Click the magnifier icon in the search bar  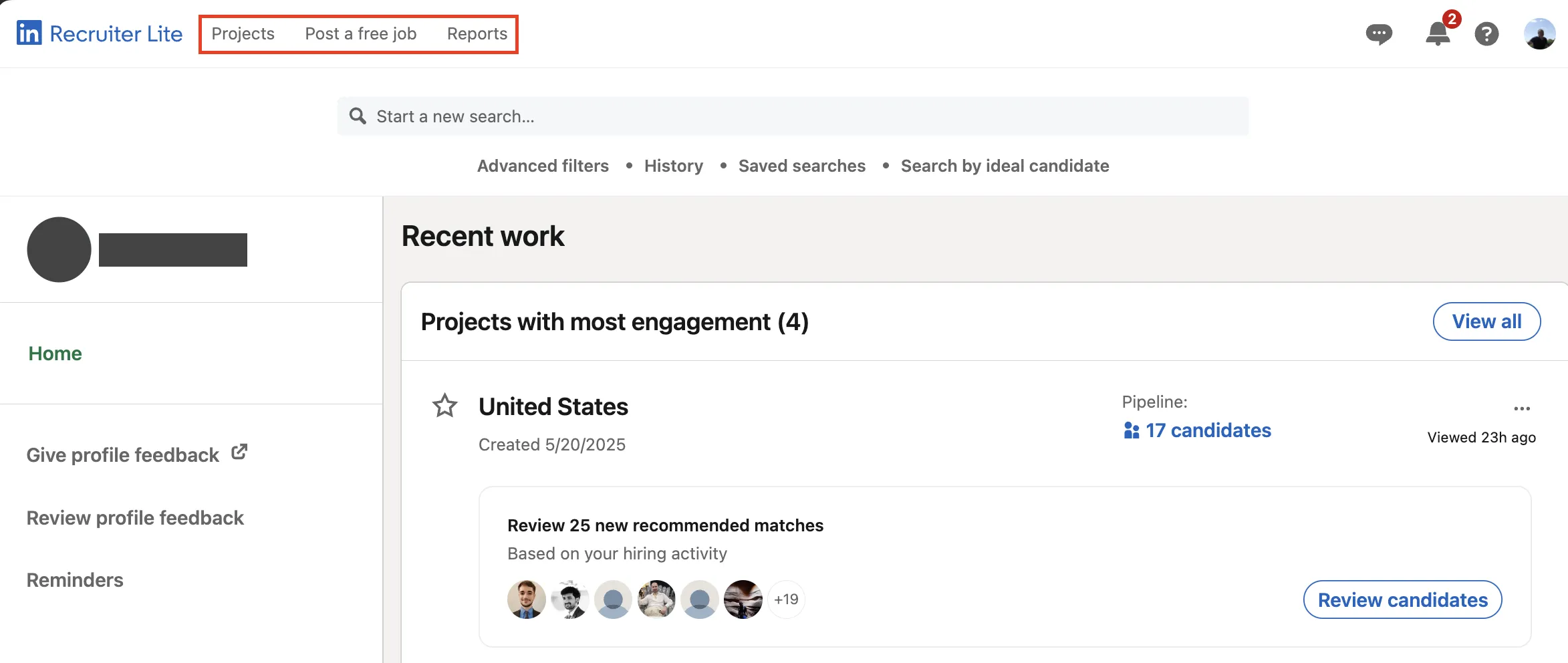358,116
